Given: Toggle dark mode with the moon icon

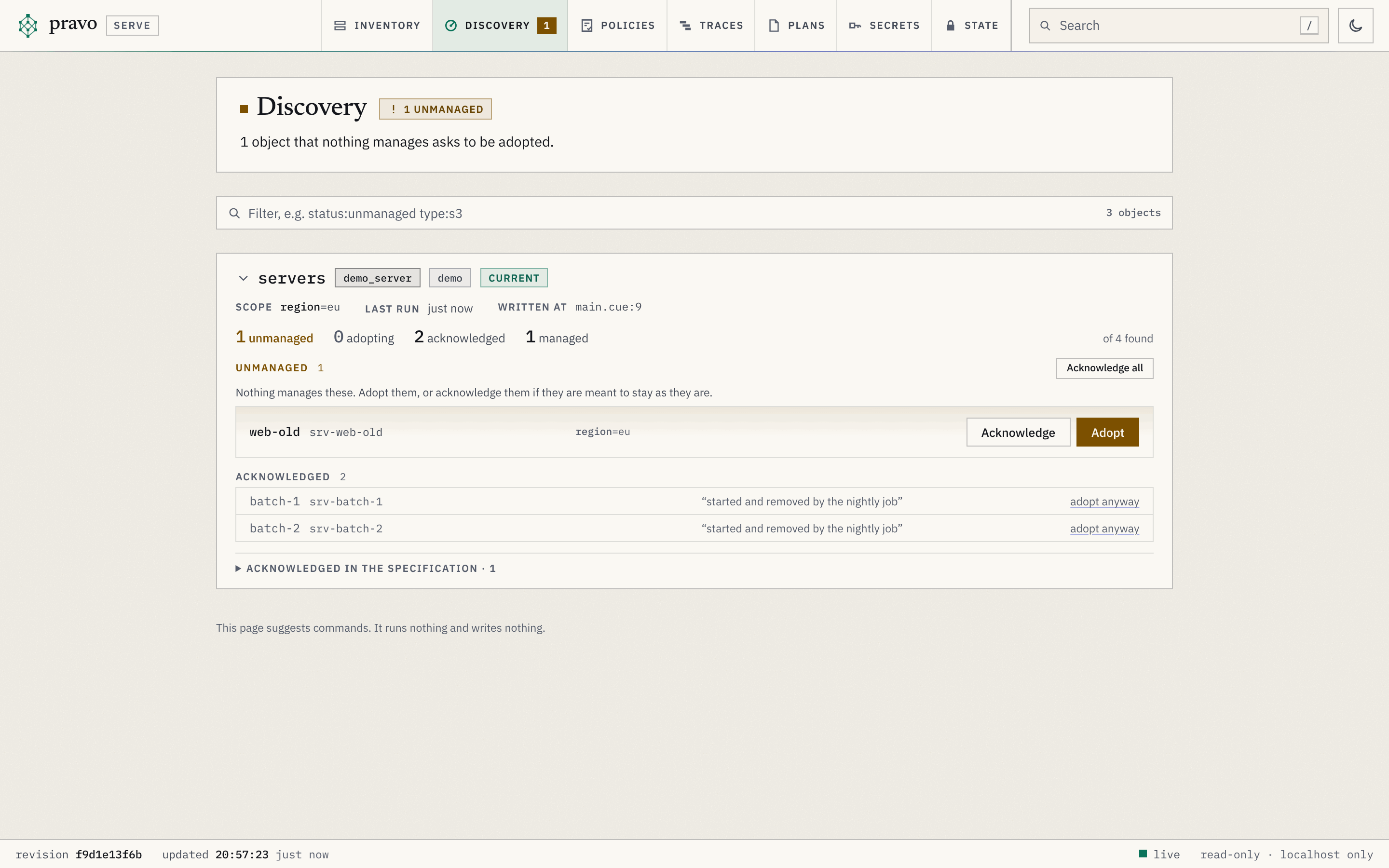Looking at the screenshot, I should [x=1355, y=25].
